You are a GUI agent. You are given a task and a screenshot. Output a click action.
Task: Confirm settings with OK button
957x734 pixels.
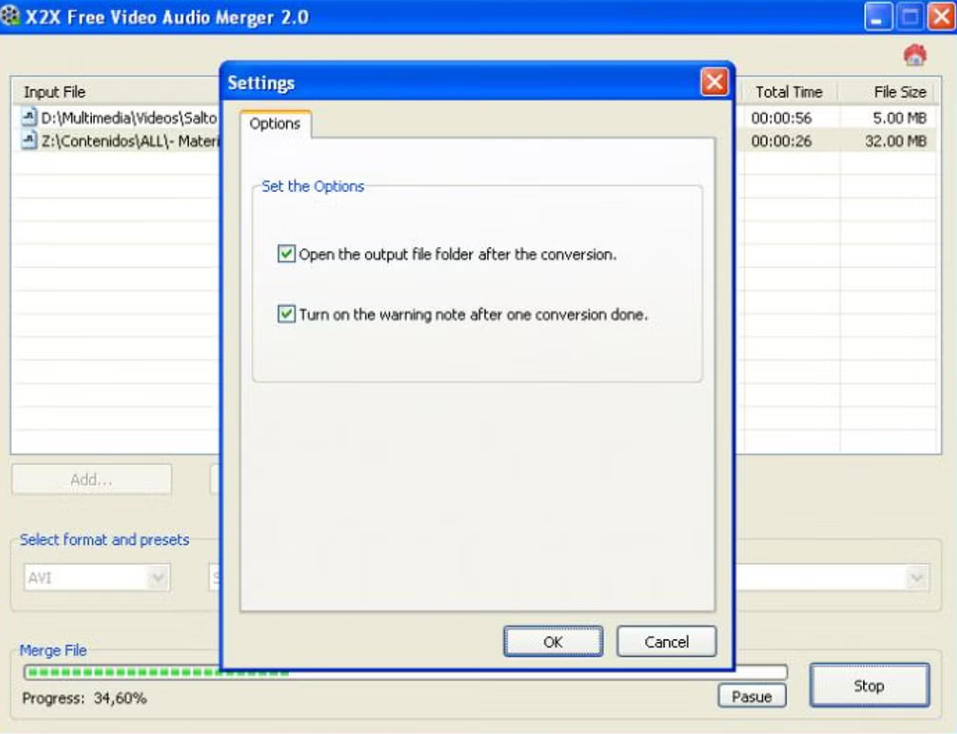pyautogui.click(x=553, y=642)
